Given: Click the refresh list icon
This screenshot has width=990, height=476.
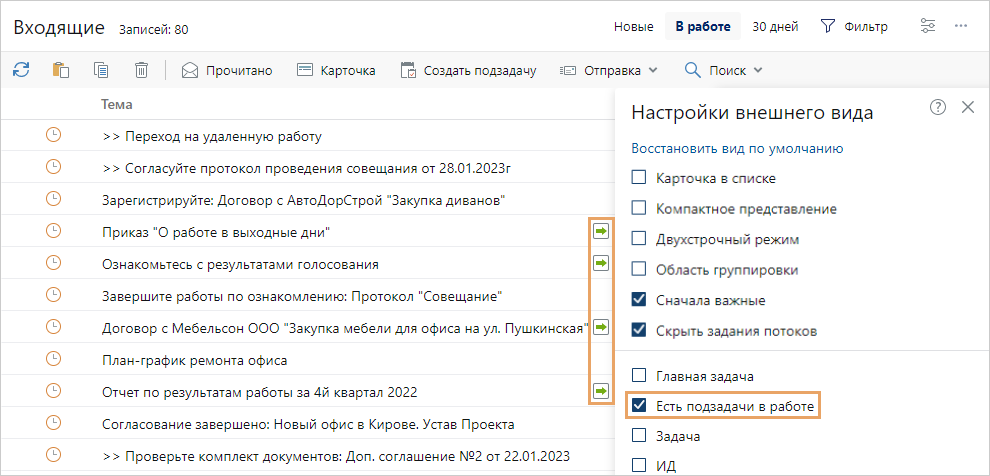Looking at the screenshot, I should point(21,70).
